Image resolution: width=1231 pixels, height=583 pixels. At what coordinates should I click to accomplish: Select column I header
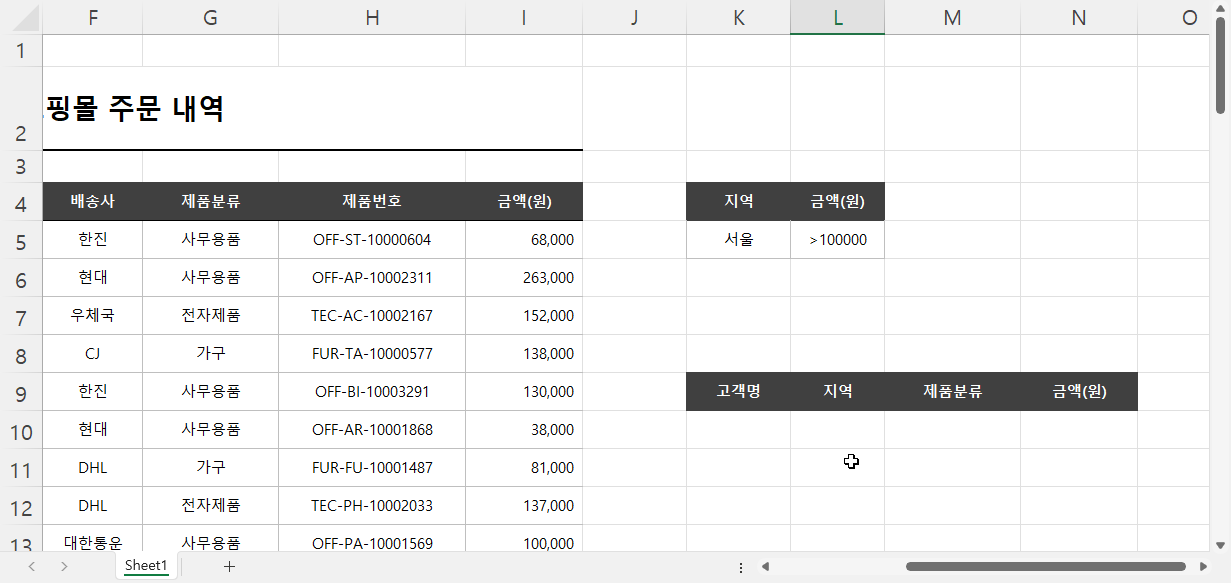[524, 17]
